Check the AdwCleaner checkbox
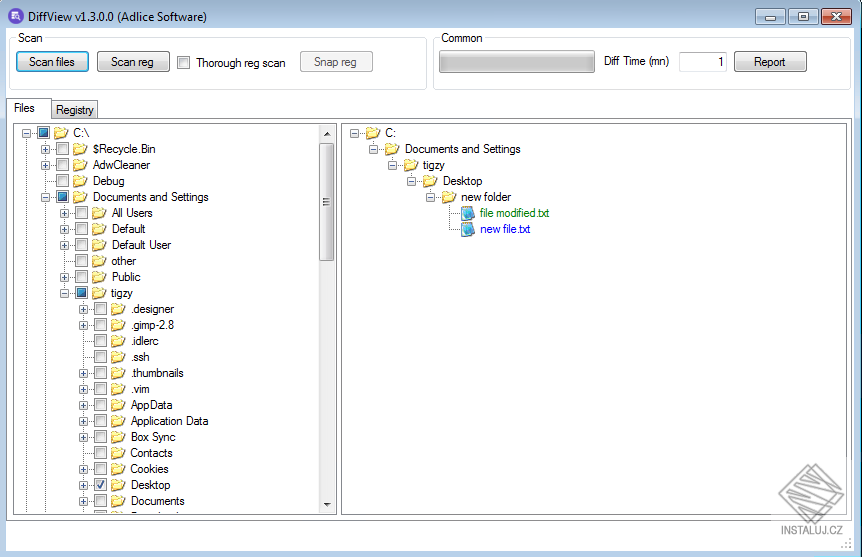This screenshot has width=862, height=557. pyautogui.click(x=63, y=165)
